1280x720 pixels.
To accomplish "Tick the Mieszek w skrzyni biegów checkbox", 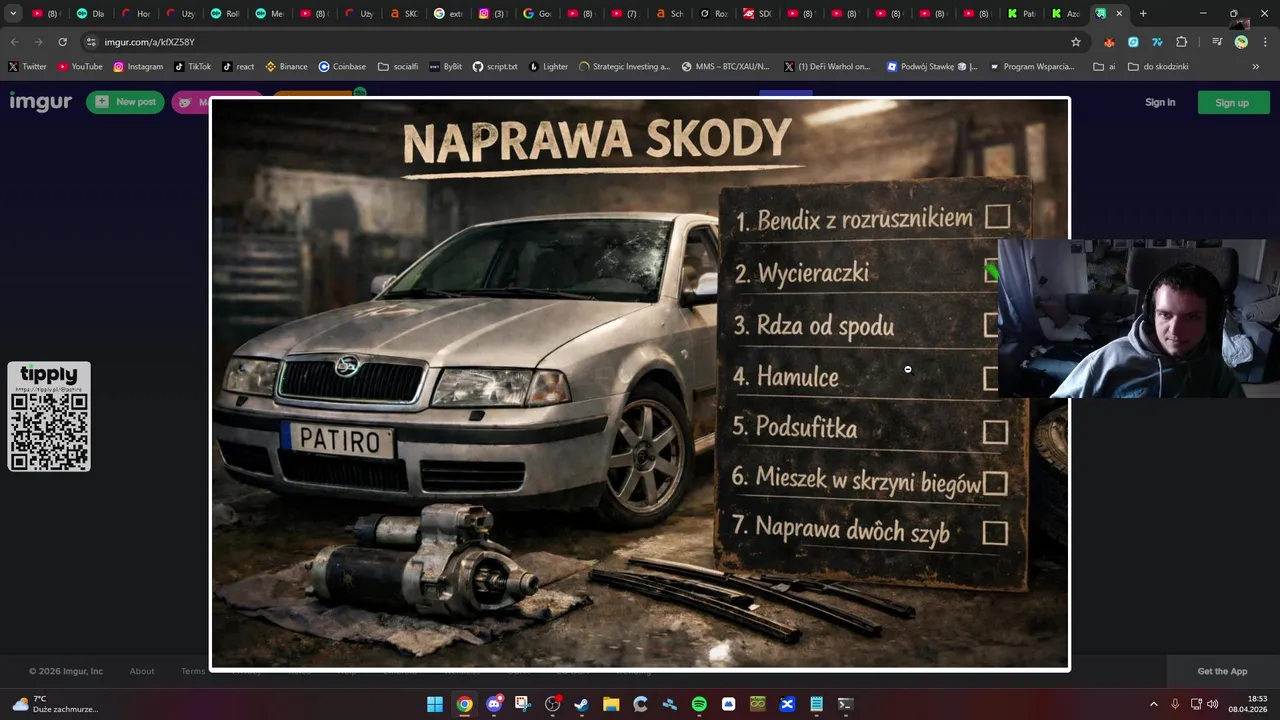I will [994, 484].
